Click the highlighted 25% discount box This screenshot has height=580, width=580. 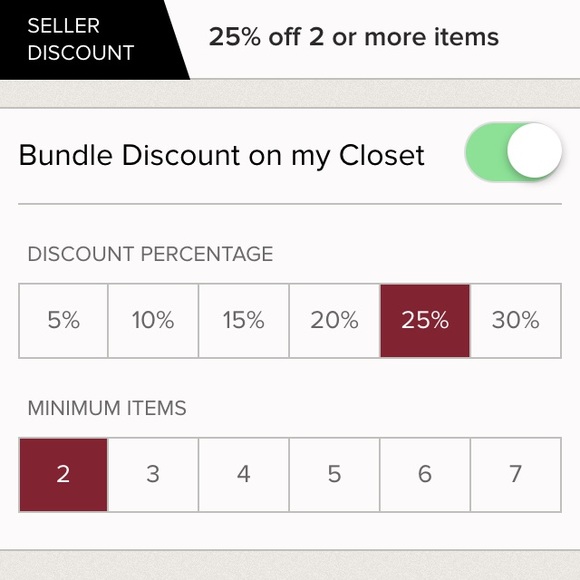coord(425,321)
